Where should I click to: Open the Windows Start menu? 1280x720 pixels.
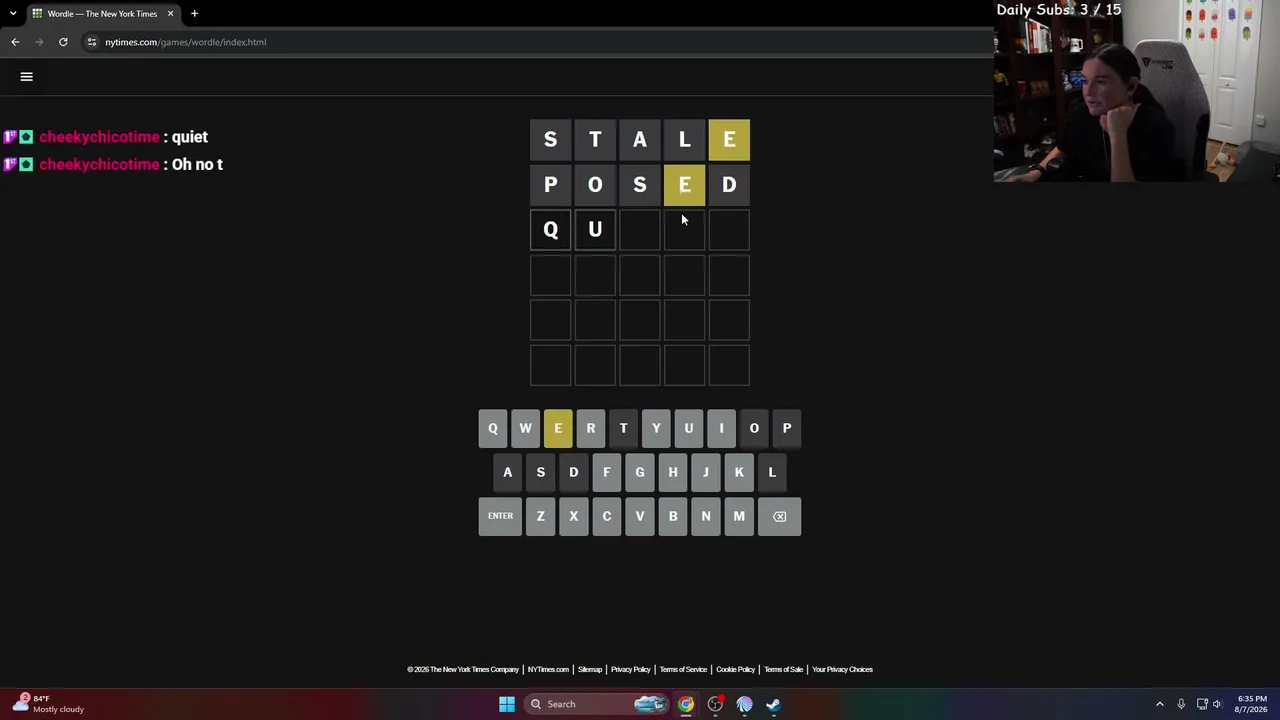[x=507, y=704]
